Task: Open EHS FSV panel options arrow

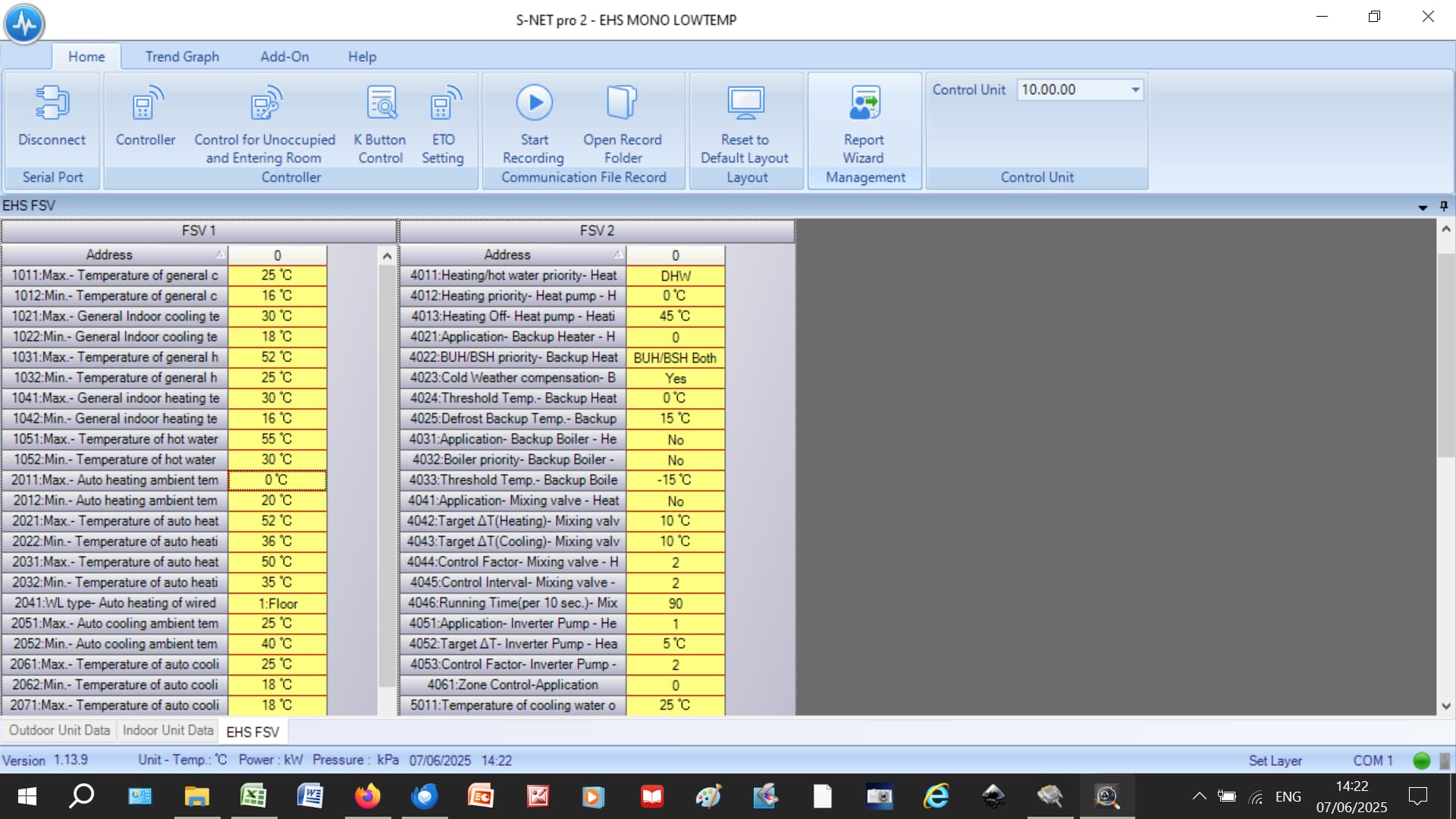Action: click(x=1423, y=207)
